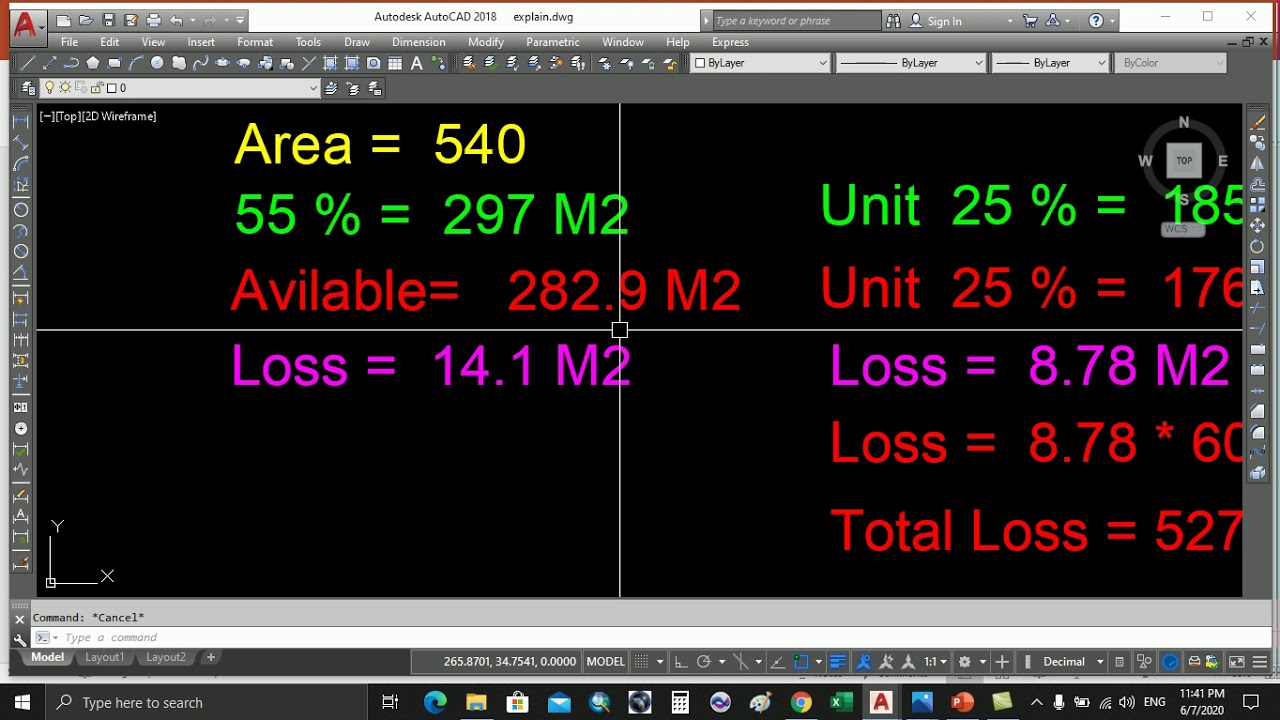Viewport: 1280px width, 720px height.
Task: Click the Save icon in Quick Access toolbar
Action: click(x=108, y=20)
